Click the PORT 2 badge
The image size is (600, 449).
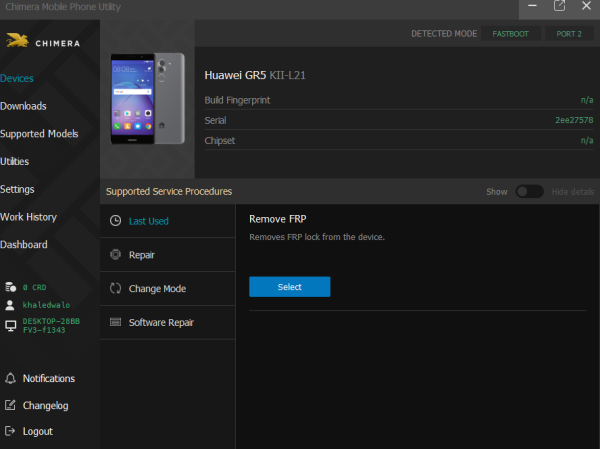[x=569, y=34]
